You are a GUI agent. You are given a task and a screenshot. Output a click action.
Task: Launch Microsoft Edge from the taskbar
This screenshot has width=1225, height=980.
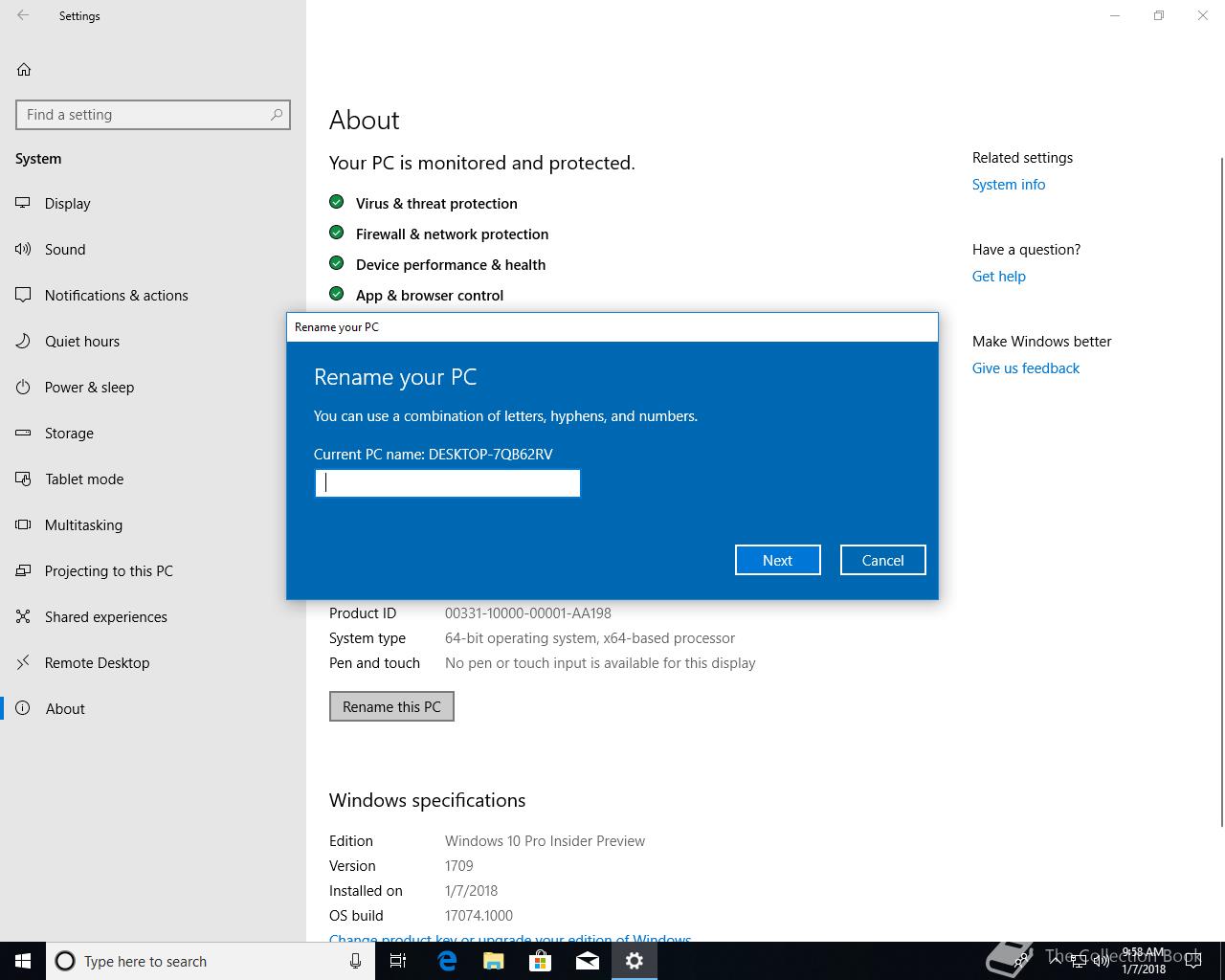pos(446,961)
